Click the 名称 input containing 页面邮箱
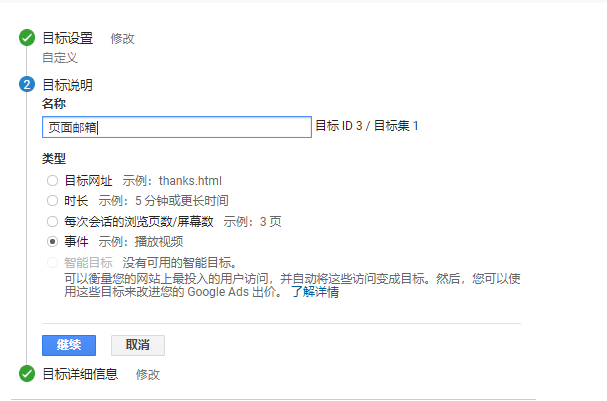 176,127
